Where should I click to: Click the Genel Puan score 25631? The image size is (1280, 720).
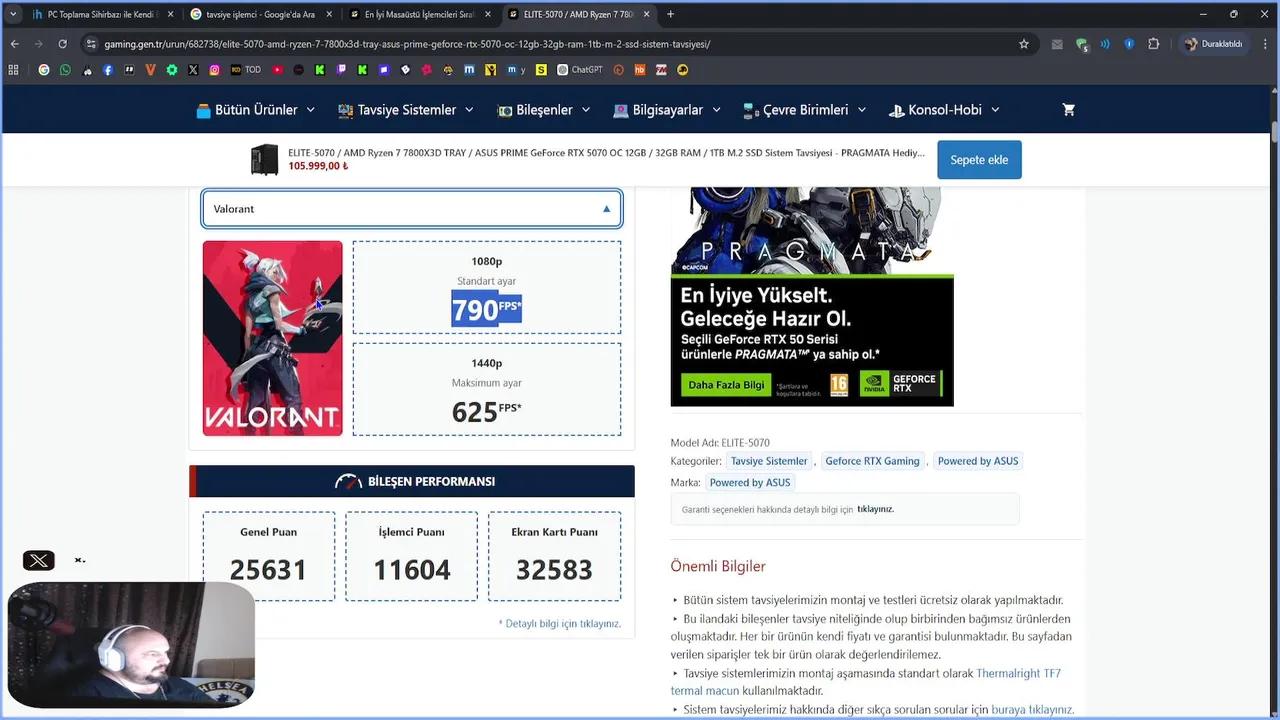[269, 570]
